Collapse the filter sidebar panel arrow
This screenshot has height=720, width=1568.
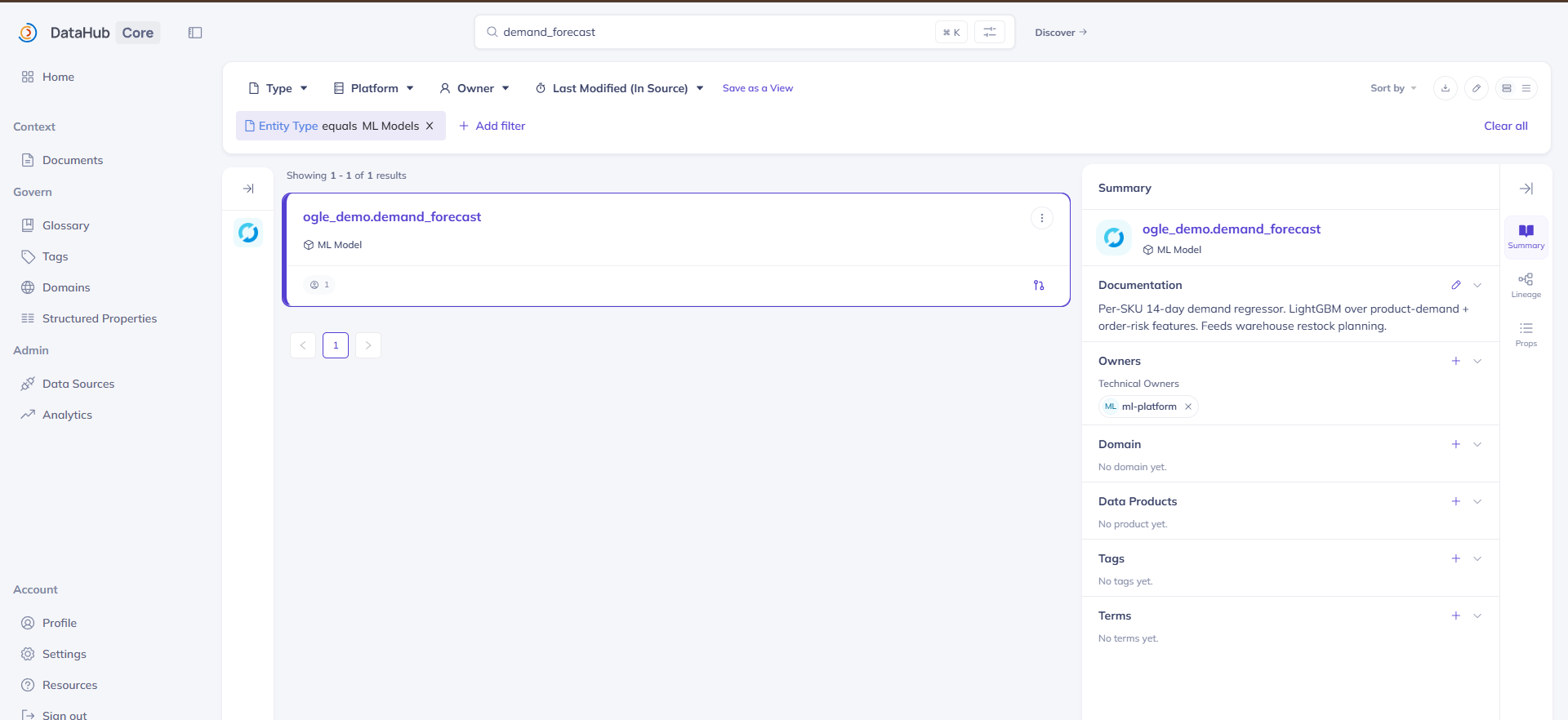248,189
